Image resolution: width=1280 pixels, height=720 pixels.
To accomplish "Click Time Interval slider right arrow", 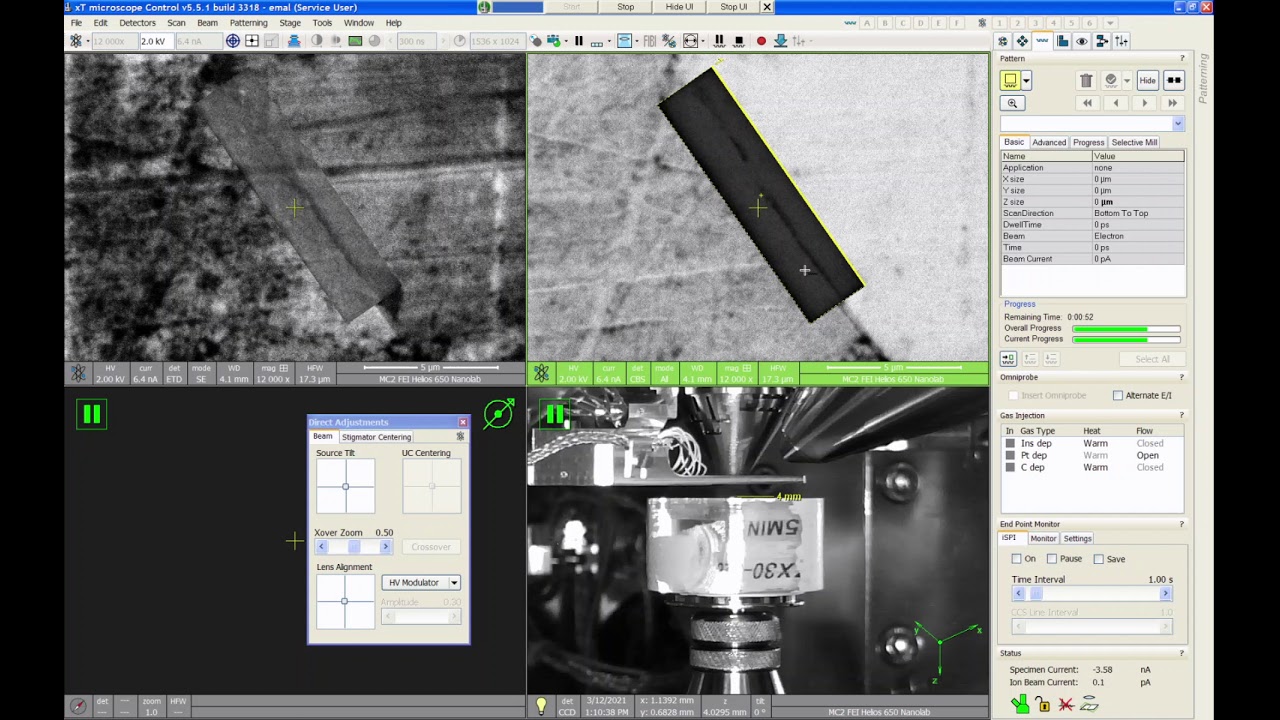I will coord(1165,594).
